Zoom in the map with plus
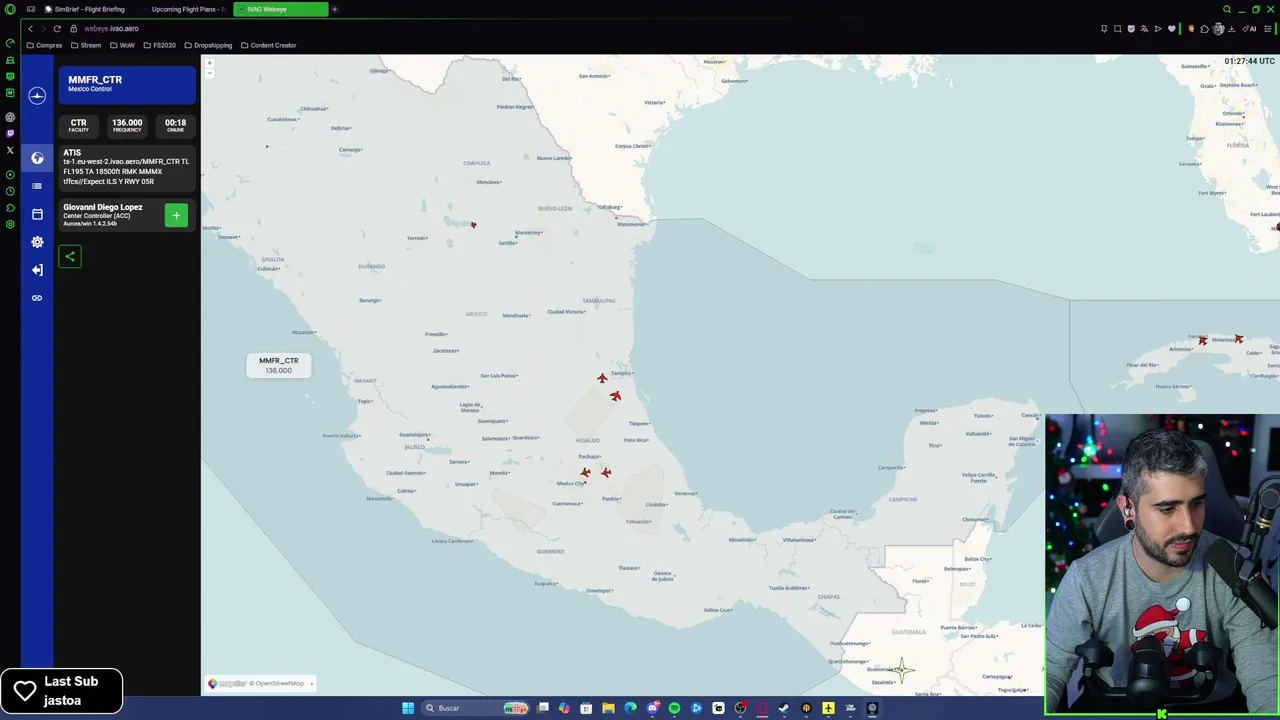This screenshot has width=1280, height=720. (x=210, y=63)
